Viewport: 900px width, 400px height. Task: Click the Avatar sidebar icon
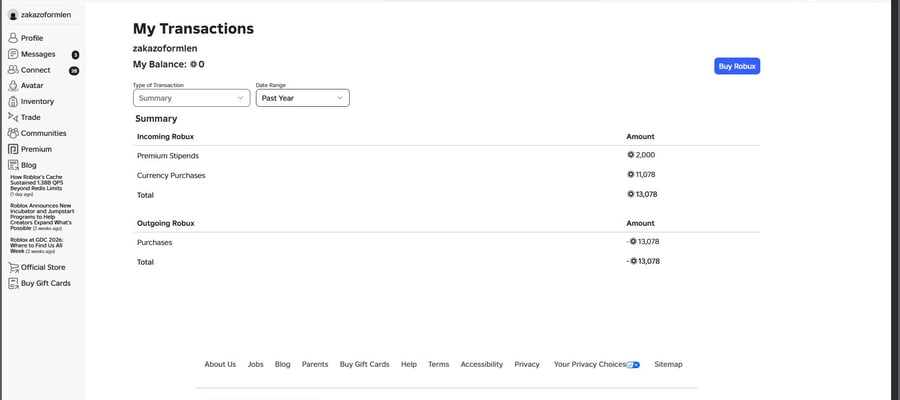(x=13, y=86)
